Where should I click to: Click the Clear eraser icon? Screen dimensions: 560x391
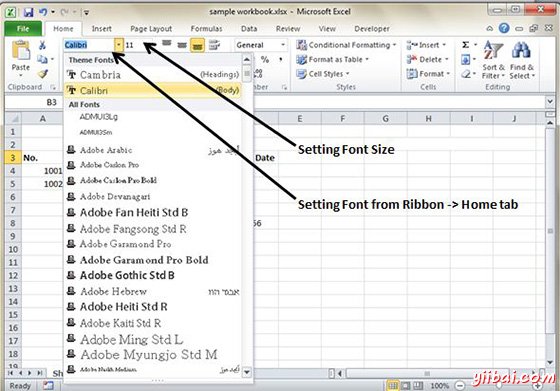pyautogui.click(x=466, y=74)
